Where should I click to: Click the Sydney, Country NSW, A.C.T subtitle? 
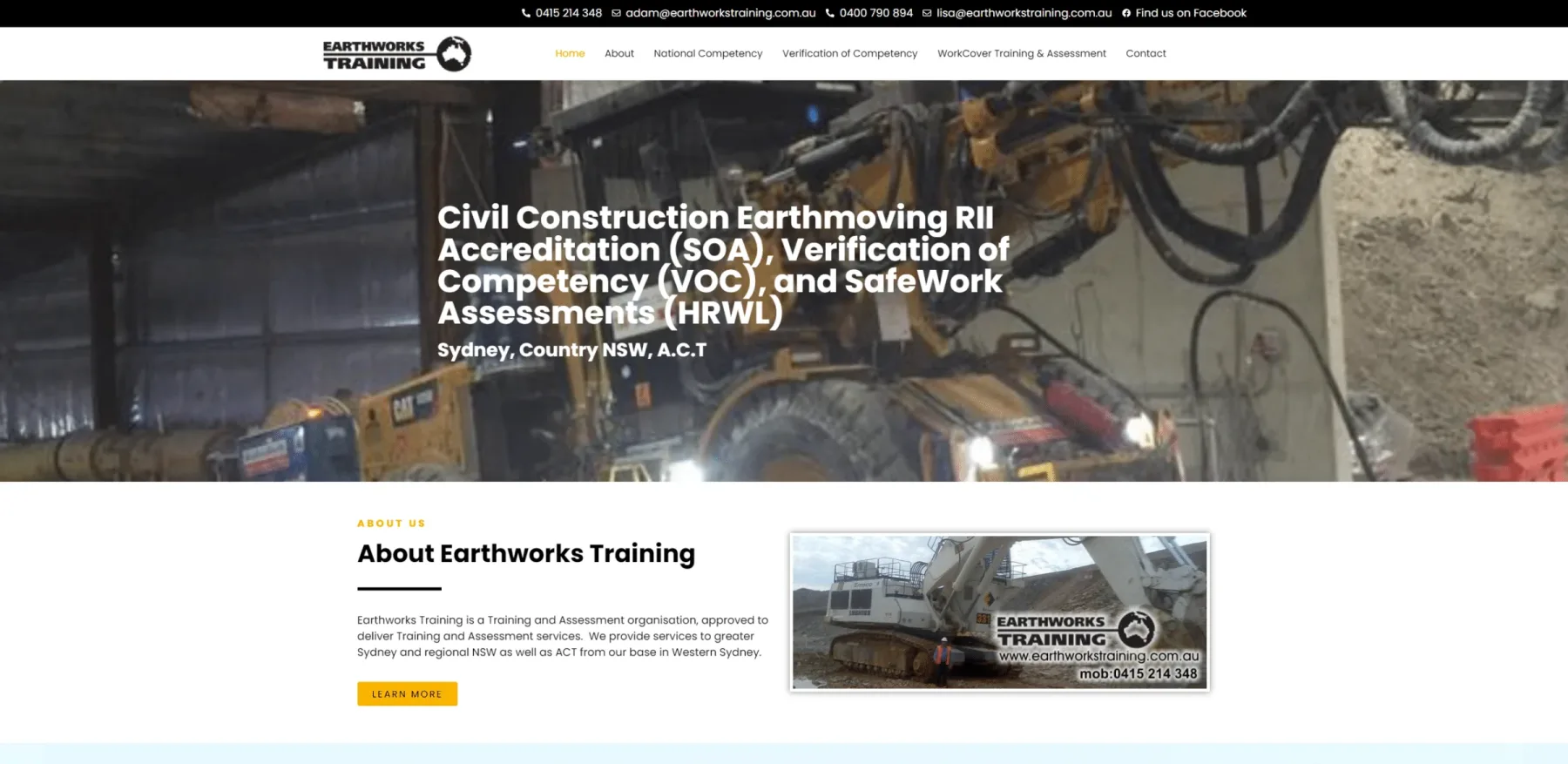click(x=571, y=350)
